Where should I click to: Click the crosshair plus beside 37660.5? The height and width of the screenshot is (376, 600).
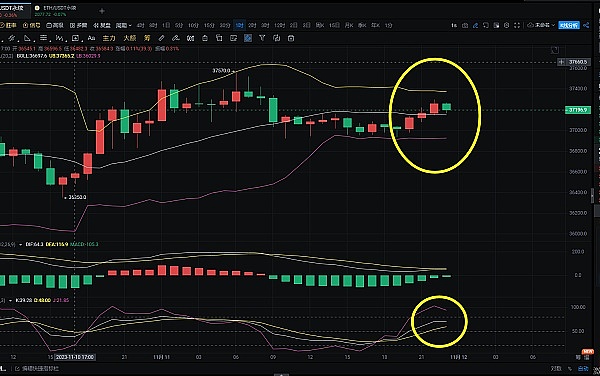point(561,62)
